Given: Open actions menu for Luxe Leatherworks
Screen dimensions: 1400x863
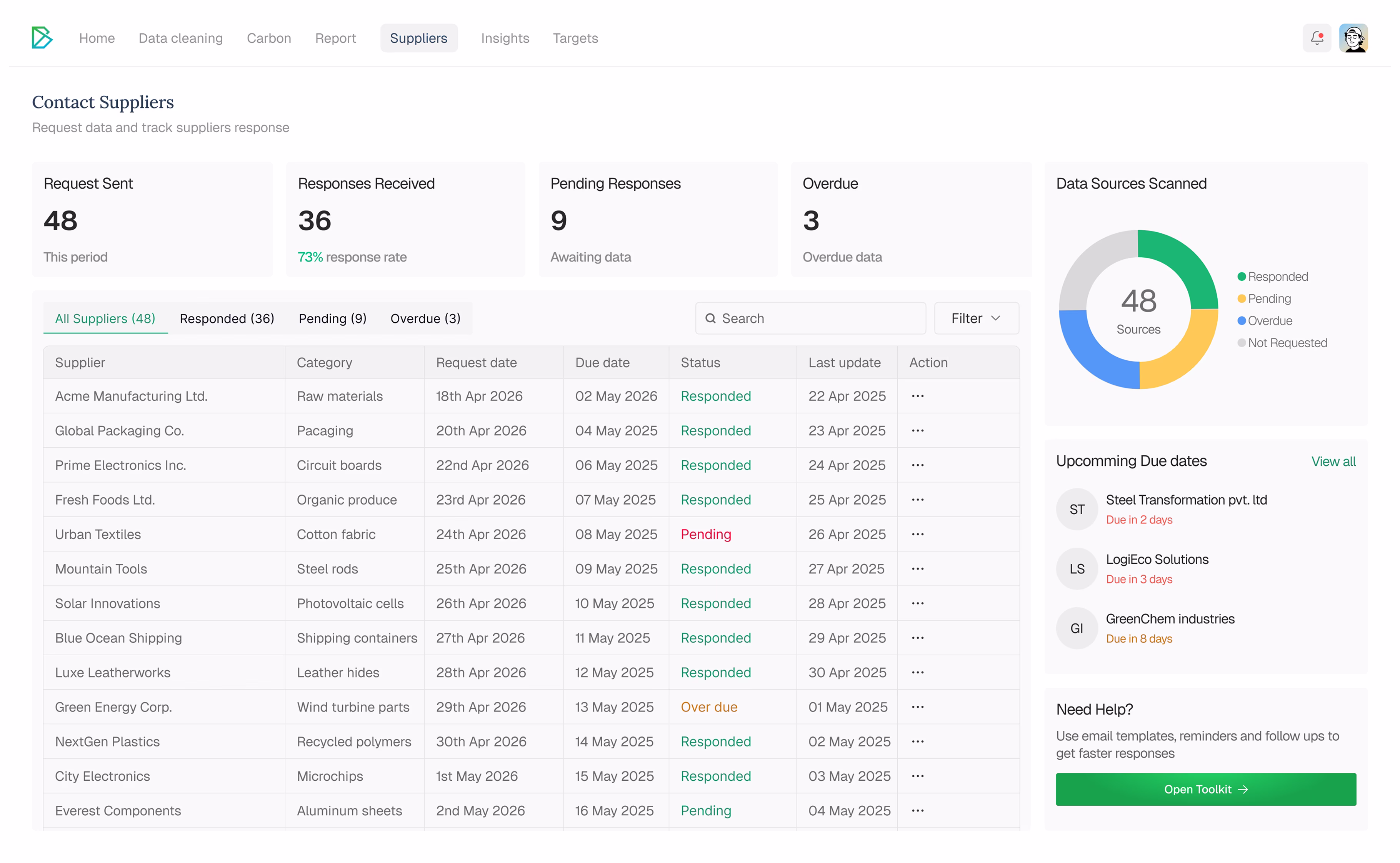Looking at the screenshot, I should pyautogui.click(x=917, y=672).
